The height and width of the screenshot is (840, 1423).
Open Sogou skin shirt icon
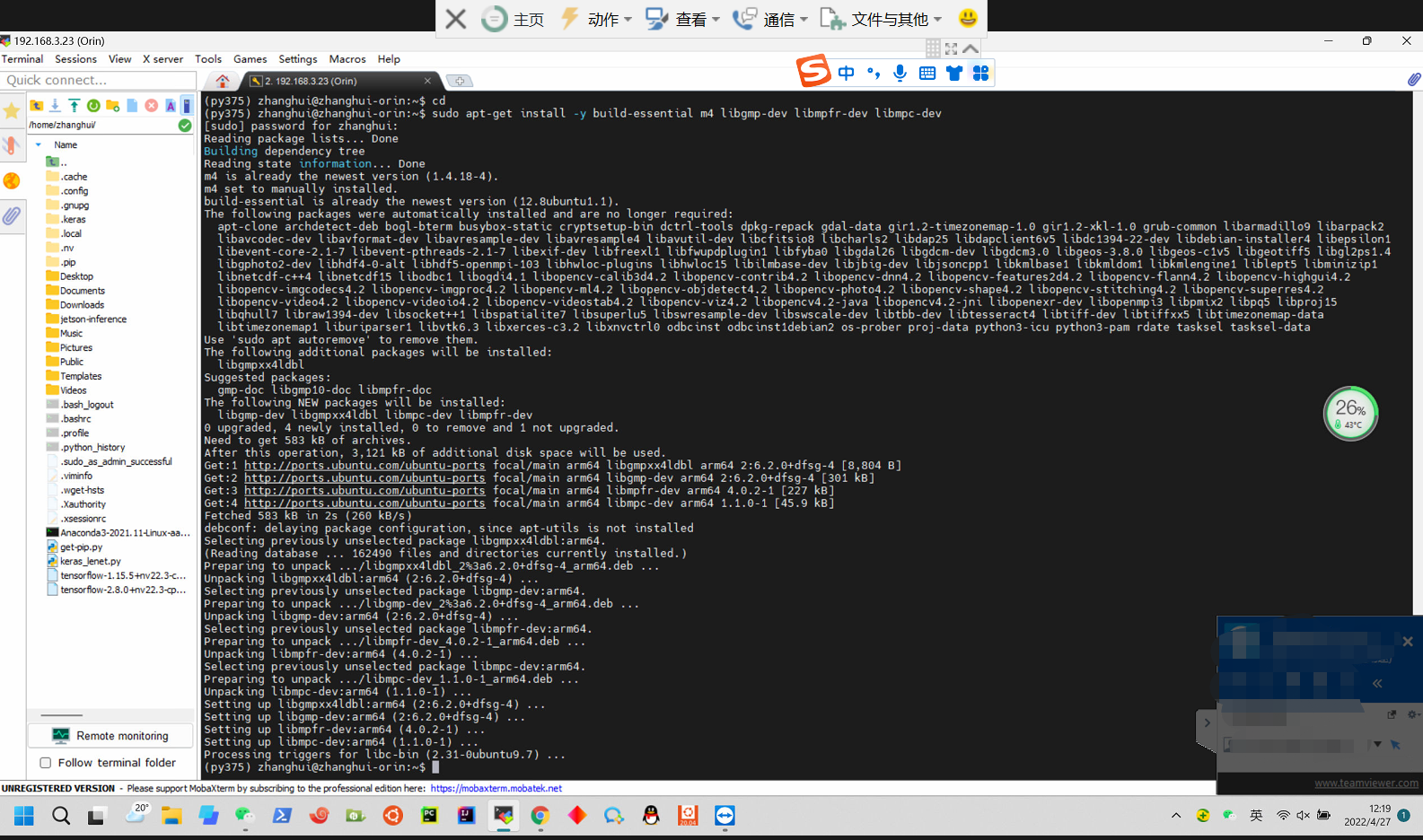tap(954, 74)
